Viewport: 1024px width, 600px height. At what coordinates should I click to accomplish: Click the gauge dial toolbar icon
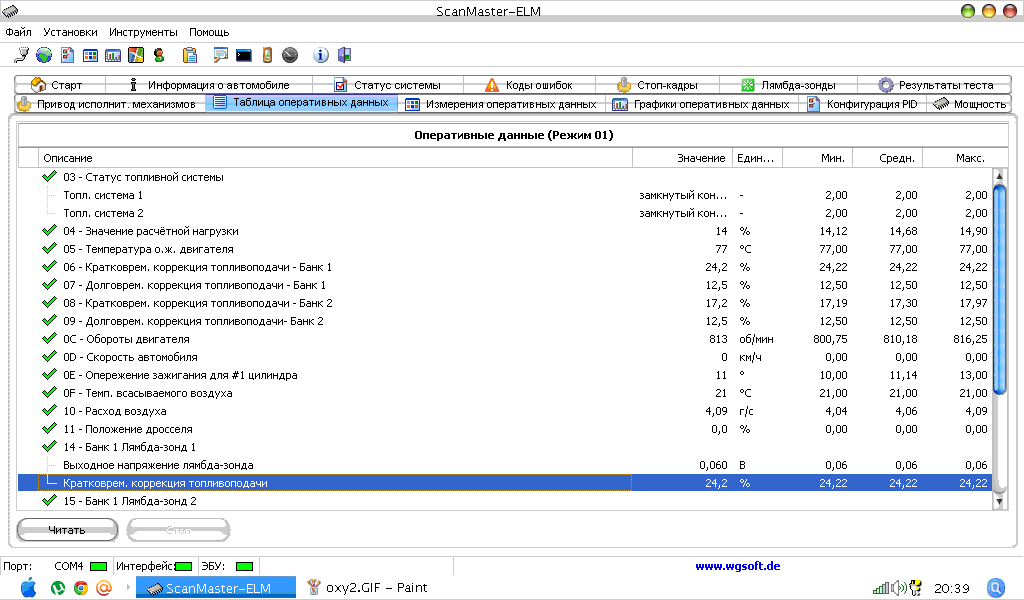point(290,55)
